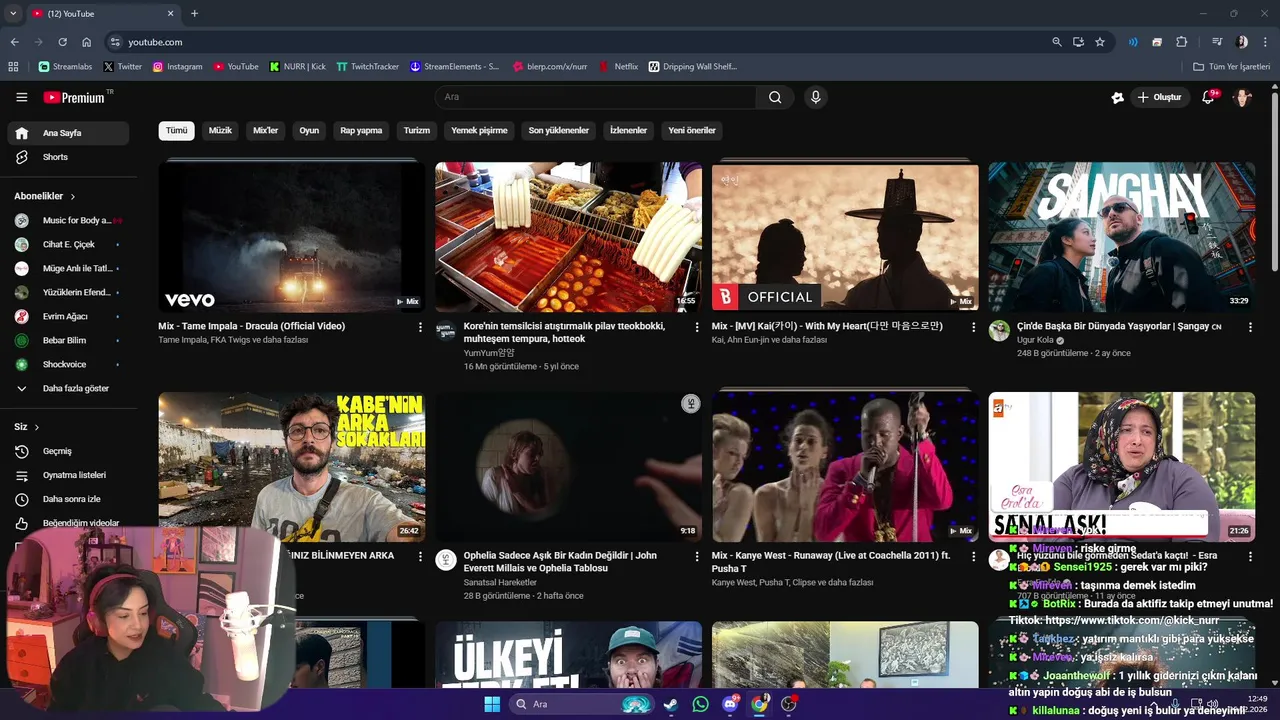Select the Müzik filter chip
1280x720 pixels.
(x=220, y=130)
